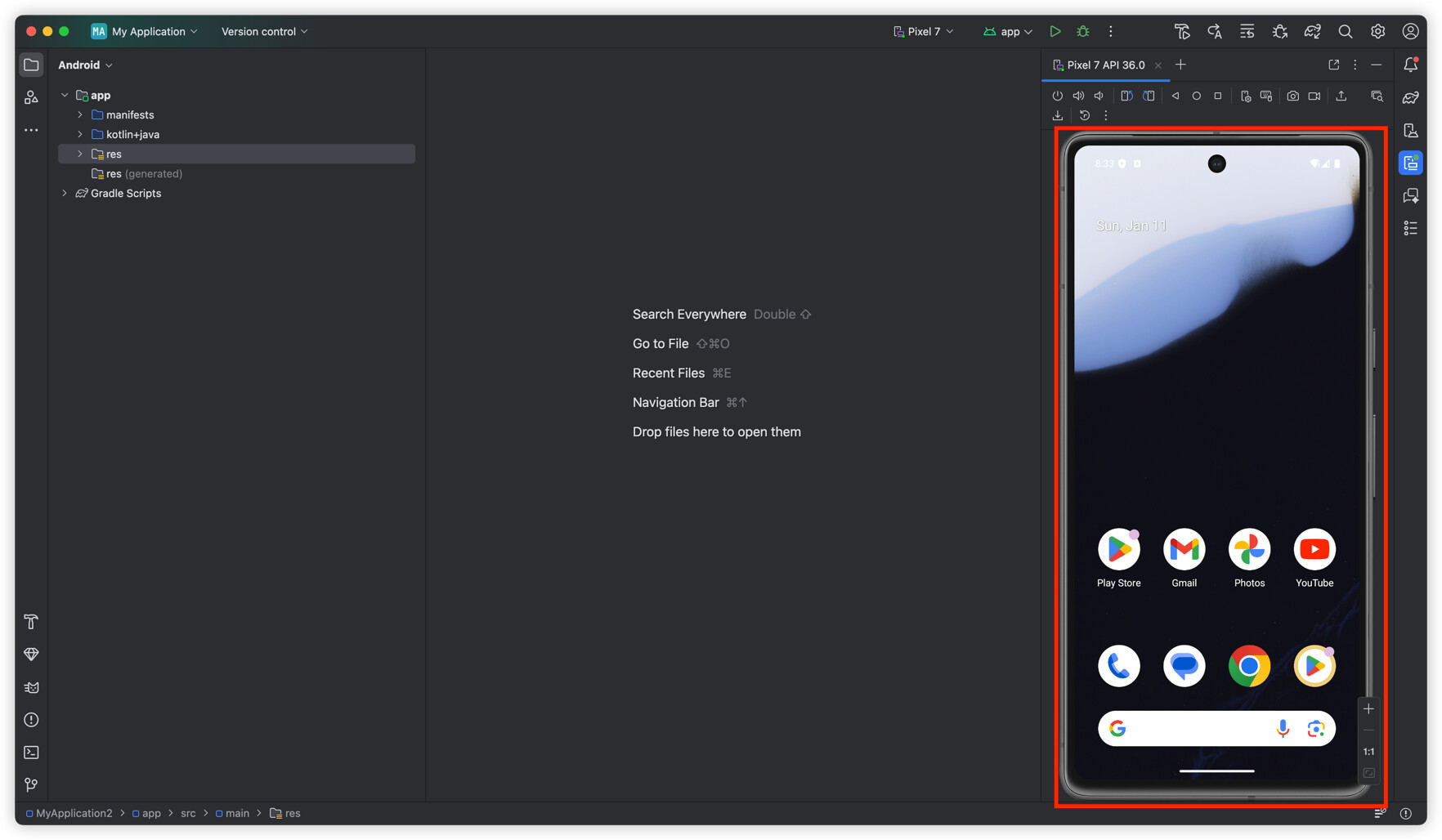The width and height of the screenshot is (1442, 840).
Task: Open the IDE settings gear
Action: [x=1377, y=32]
